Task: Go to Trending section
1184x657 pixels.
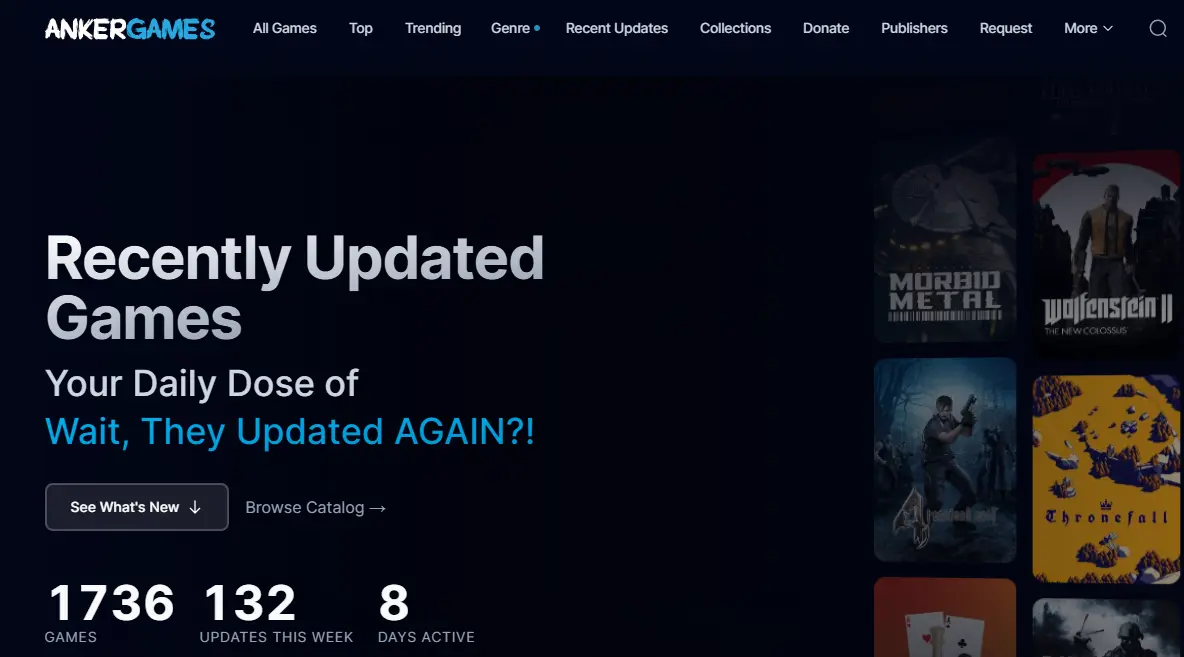Action: tap(433, 28)
